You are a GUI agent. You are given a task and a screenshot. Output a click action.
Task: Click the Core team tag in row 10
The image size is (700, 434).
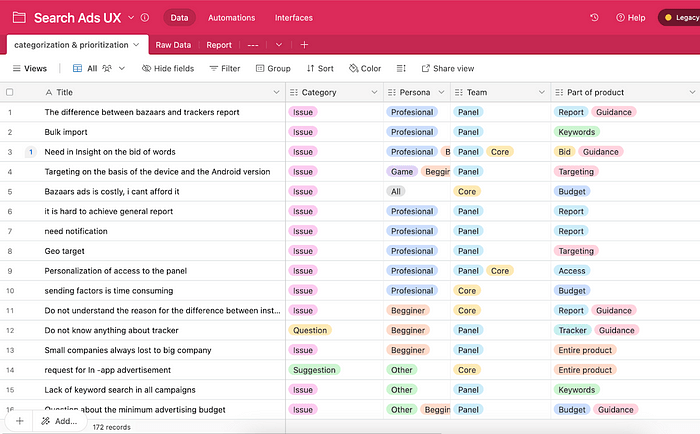click(467, 291)
